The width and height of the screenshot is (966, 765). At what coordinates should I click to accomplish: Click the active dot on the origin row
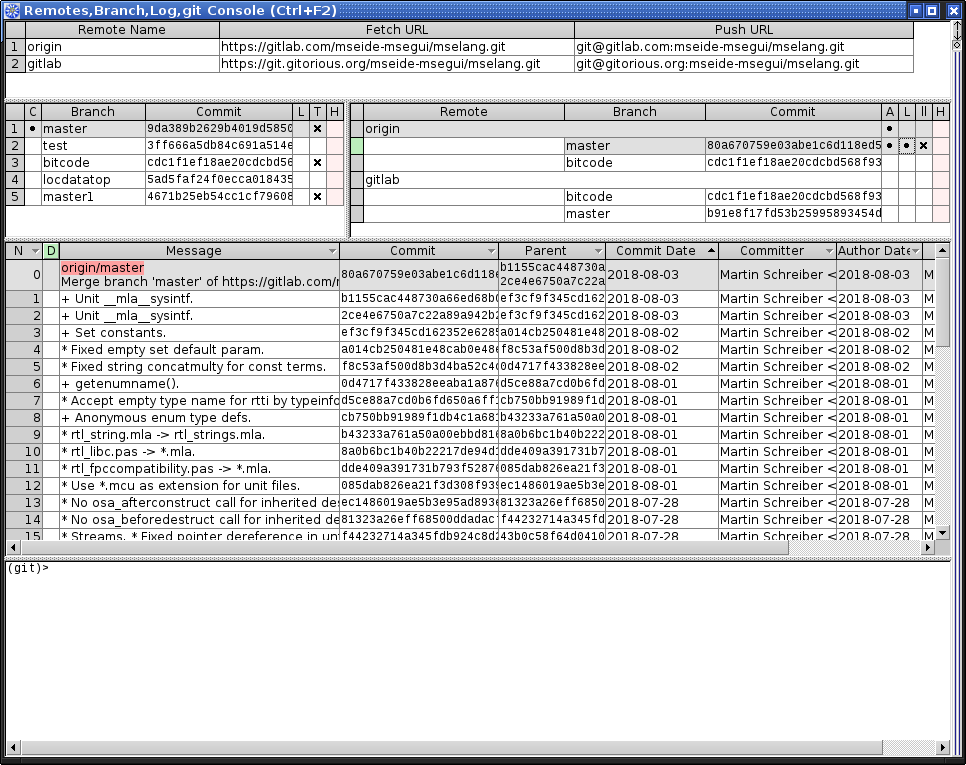(889, 129)
